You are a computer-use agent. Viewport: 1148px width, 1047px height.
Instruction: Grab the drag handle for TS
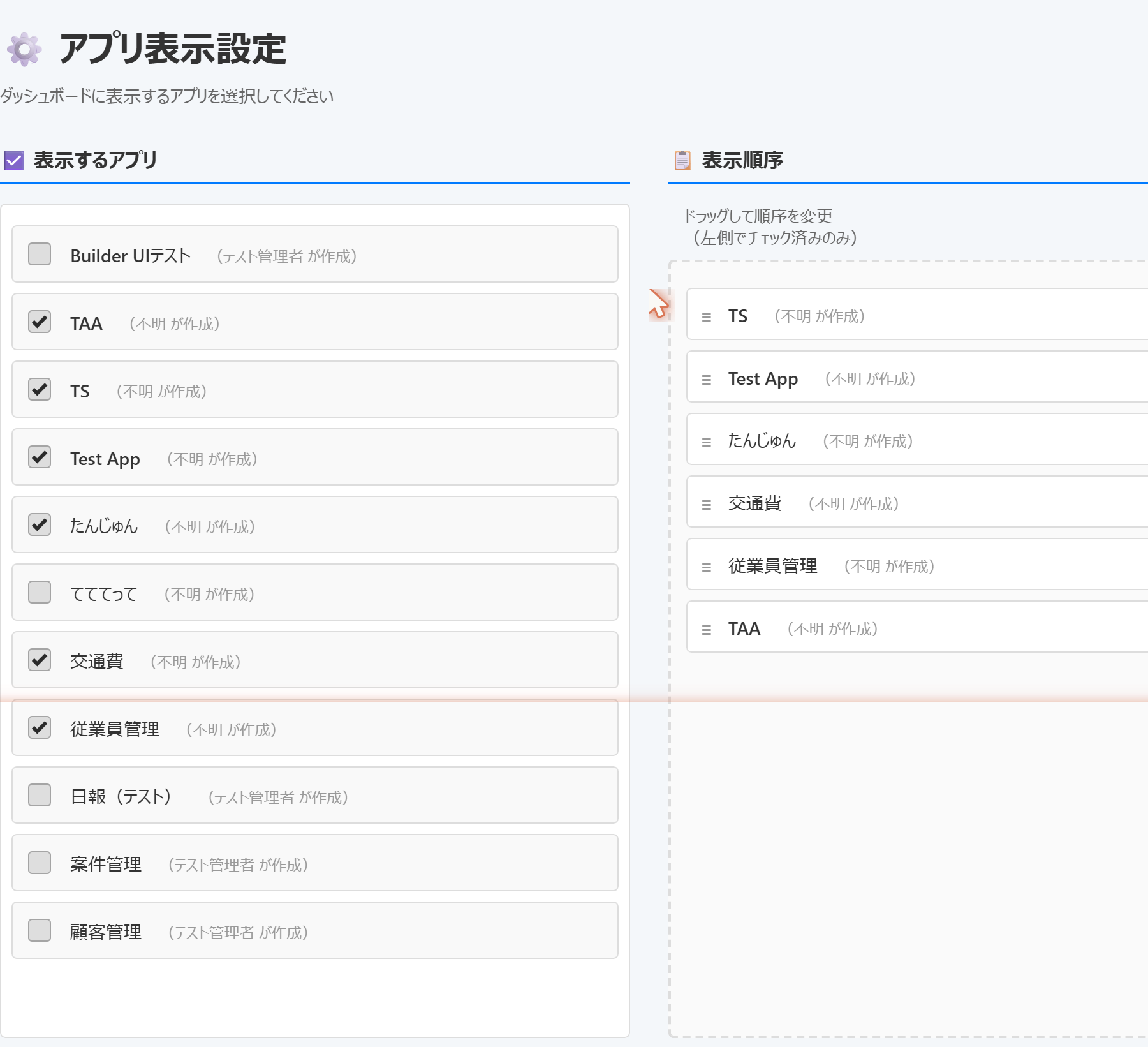pyautogui.click(x=706, y=317)
